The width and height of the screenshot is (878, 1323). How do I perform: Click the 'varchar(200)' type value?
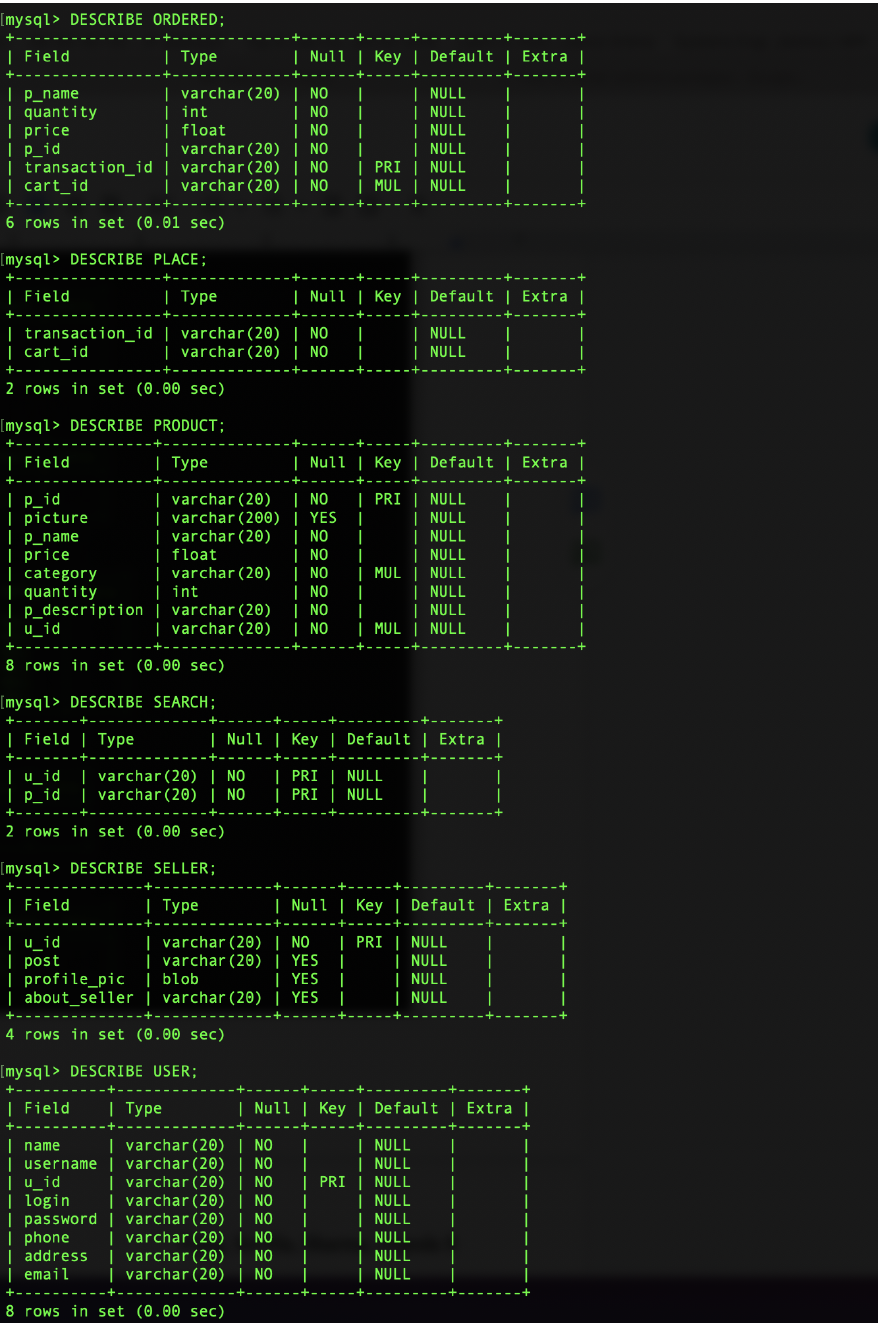pyautogui.click(x=226, y=518)
